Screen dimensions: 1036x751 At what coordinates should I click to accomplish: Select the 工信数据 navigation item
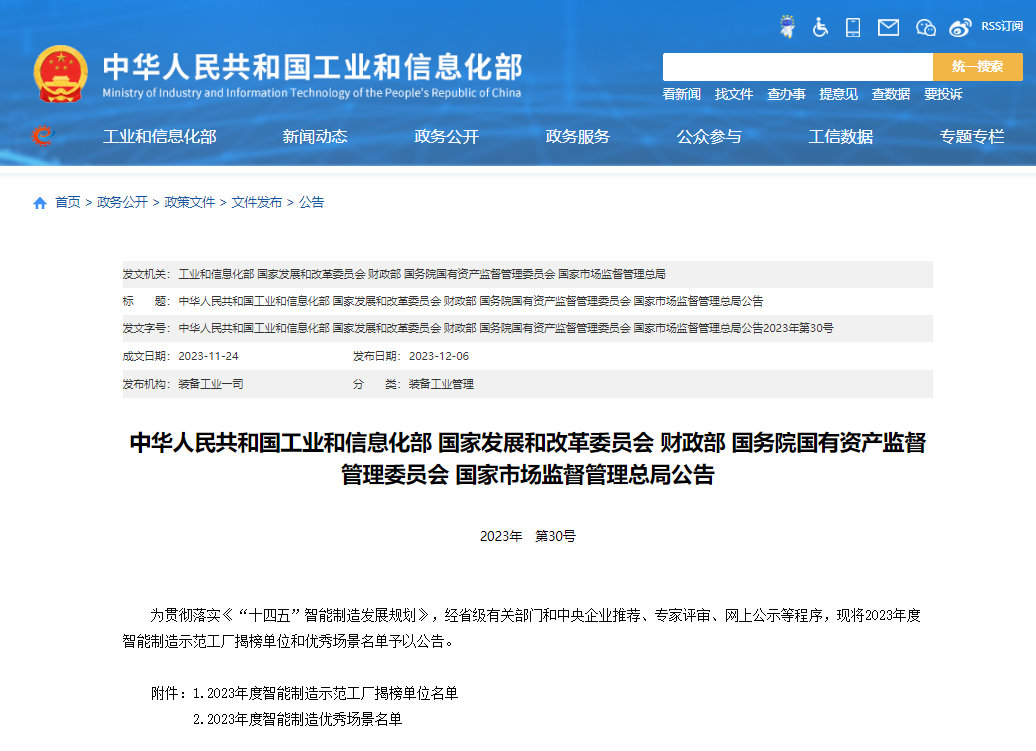pos(840,137)
